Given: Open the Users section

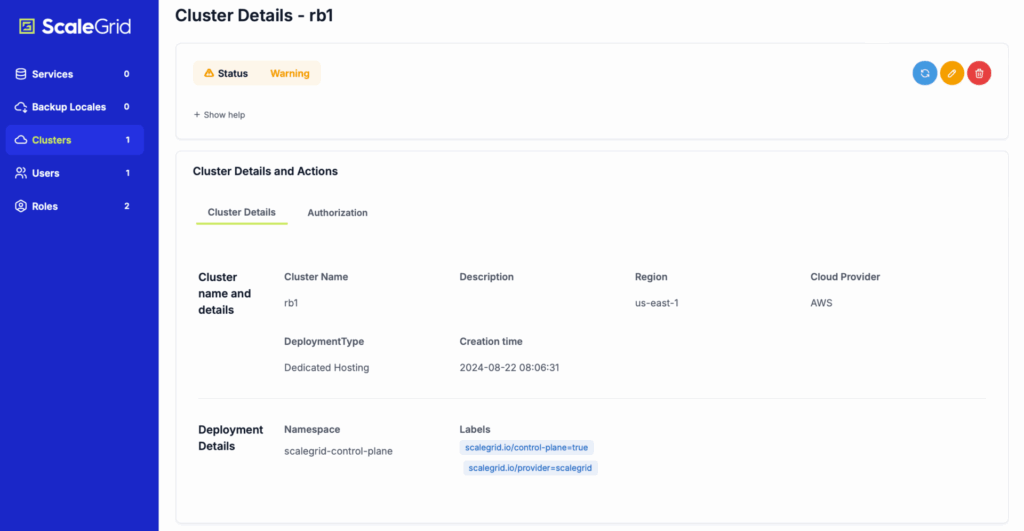Looking at the screenshot, I should click(x=46, y=173).
